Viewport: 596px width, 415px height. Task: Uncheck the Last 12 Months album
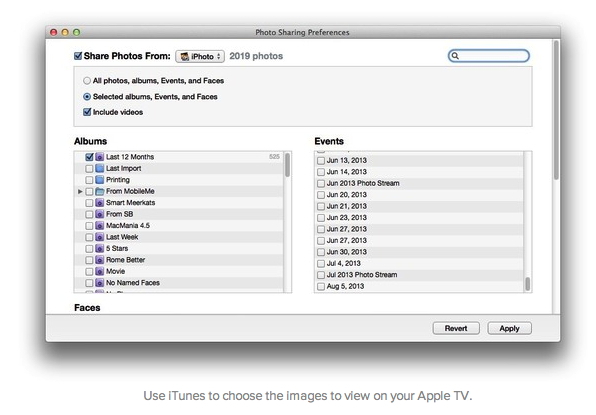pyautogui.click(x=89, y=157)
